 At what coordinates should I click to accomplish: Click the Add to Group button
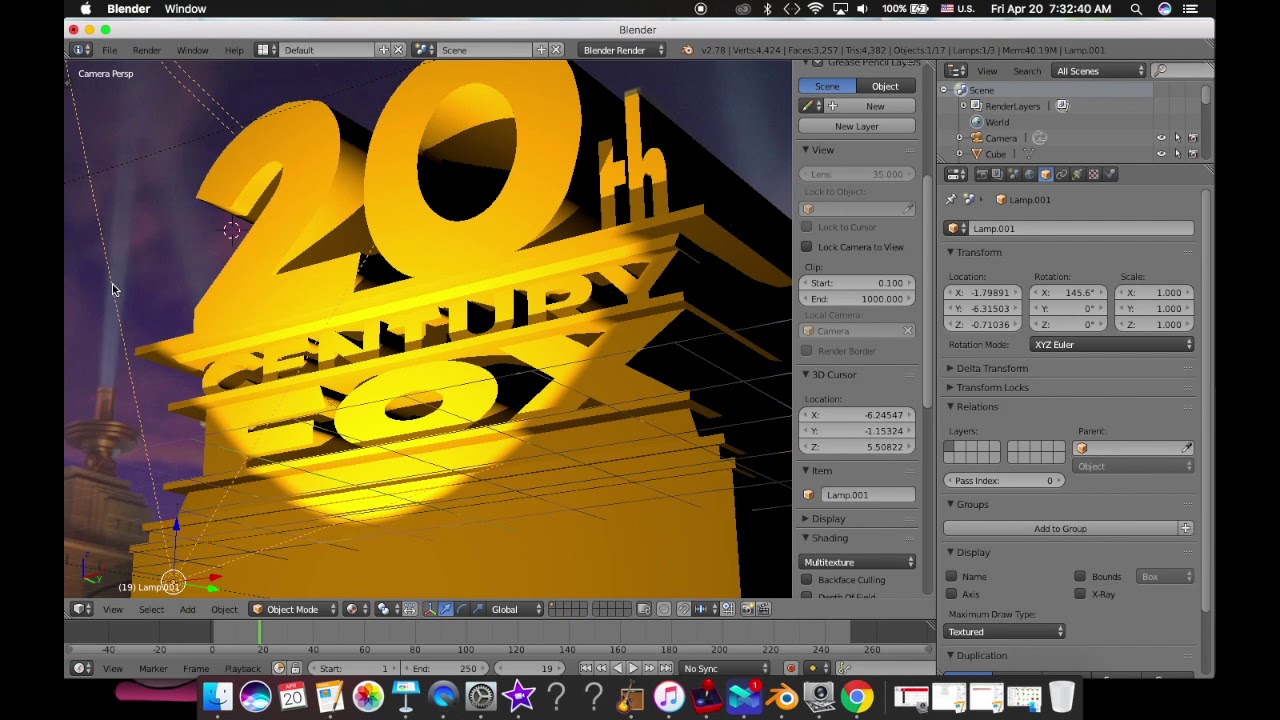click(x=1060, y=528)
